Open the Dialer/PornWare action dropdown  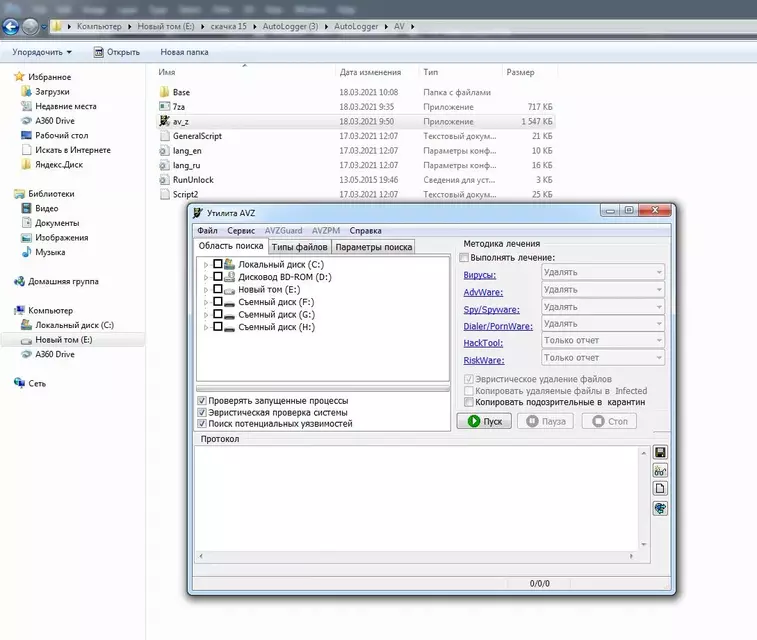click(603, 323)
